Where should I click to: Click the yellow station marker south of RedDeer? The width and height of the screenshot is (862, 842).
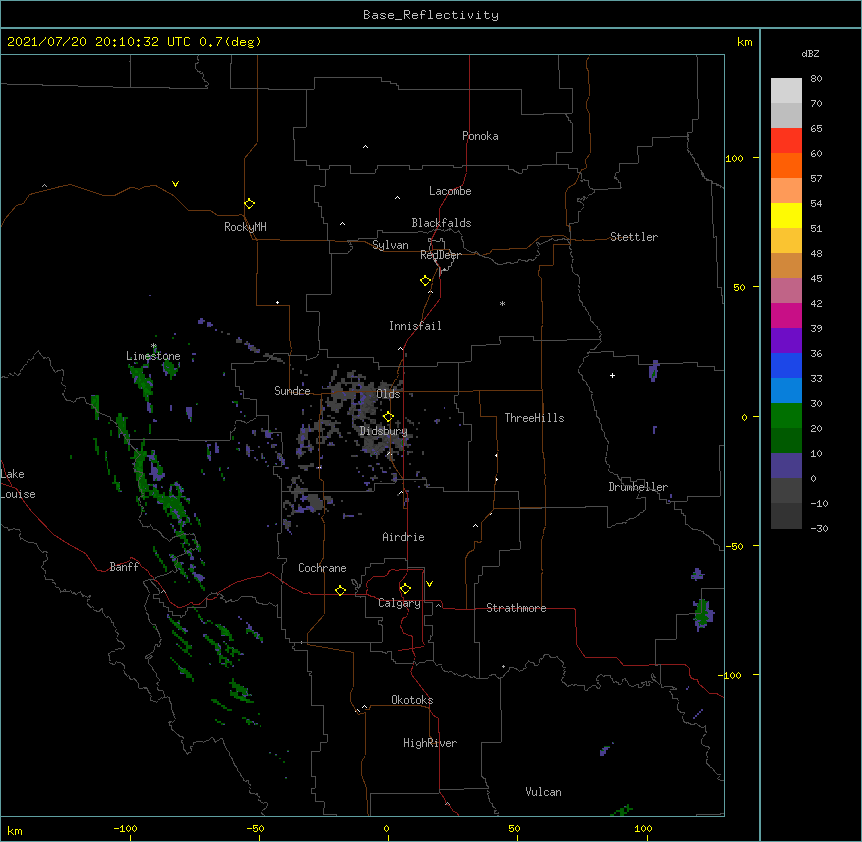pyautogui.click(x=425, y=281)
